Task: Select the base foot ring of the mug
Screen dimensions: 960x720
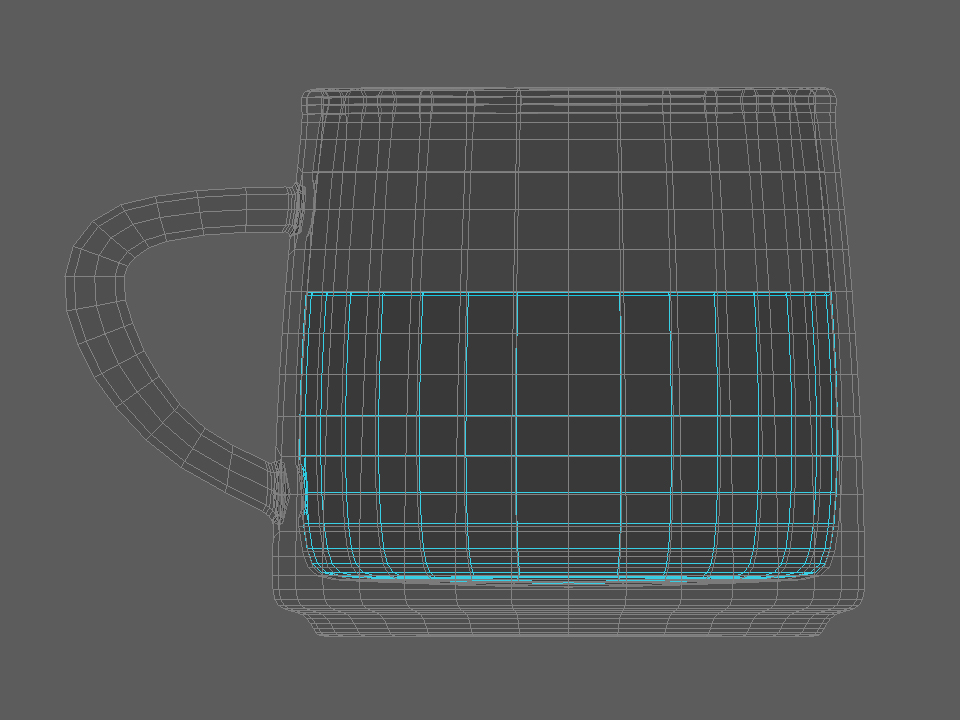Action: (569, 623)
